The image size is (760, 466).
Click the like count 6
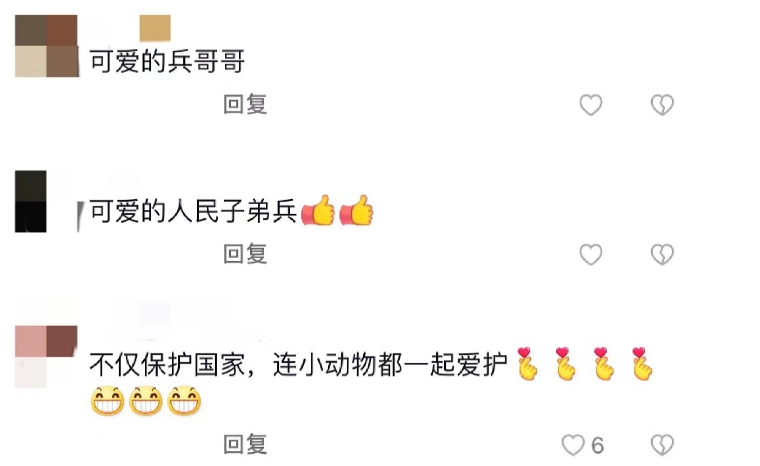597,446
